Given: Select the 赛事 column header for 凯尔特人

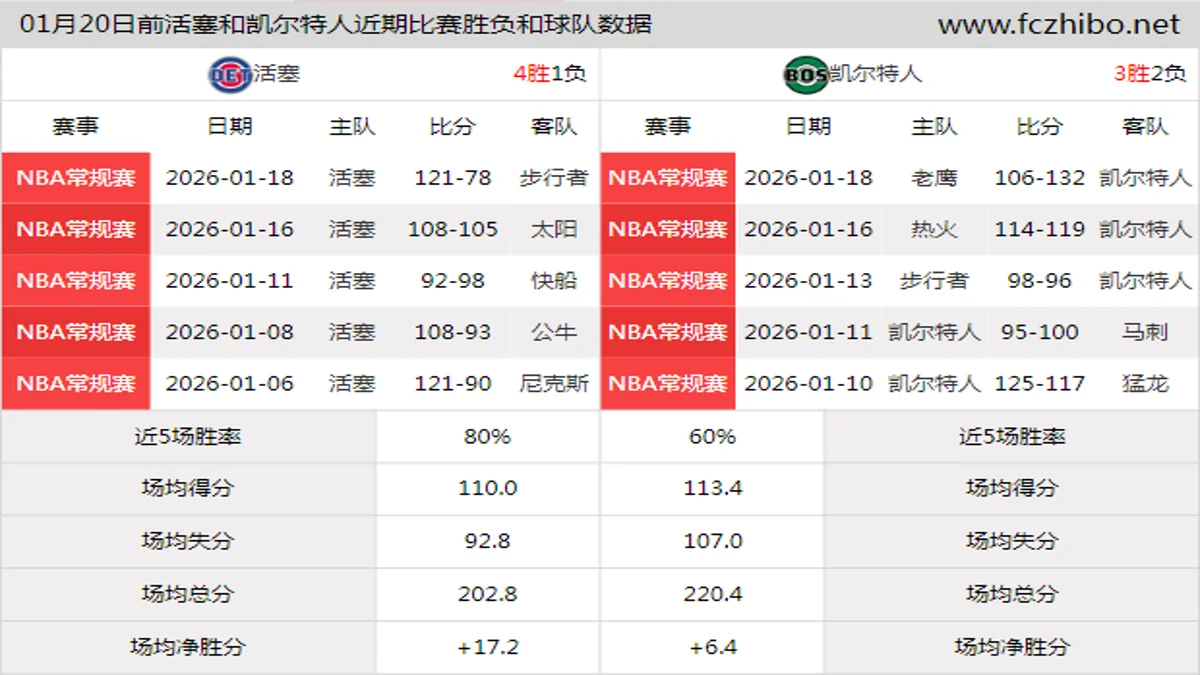Looking at the screenshot, I should point(667,127).
